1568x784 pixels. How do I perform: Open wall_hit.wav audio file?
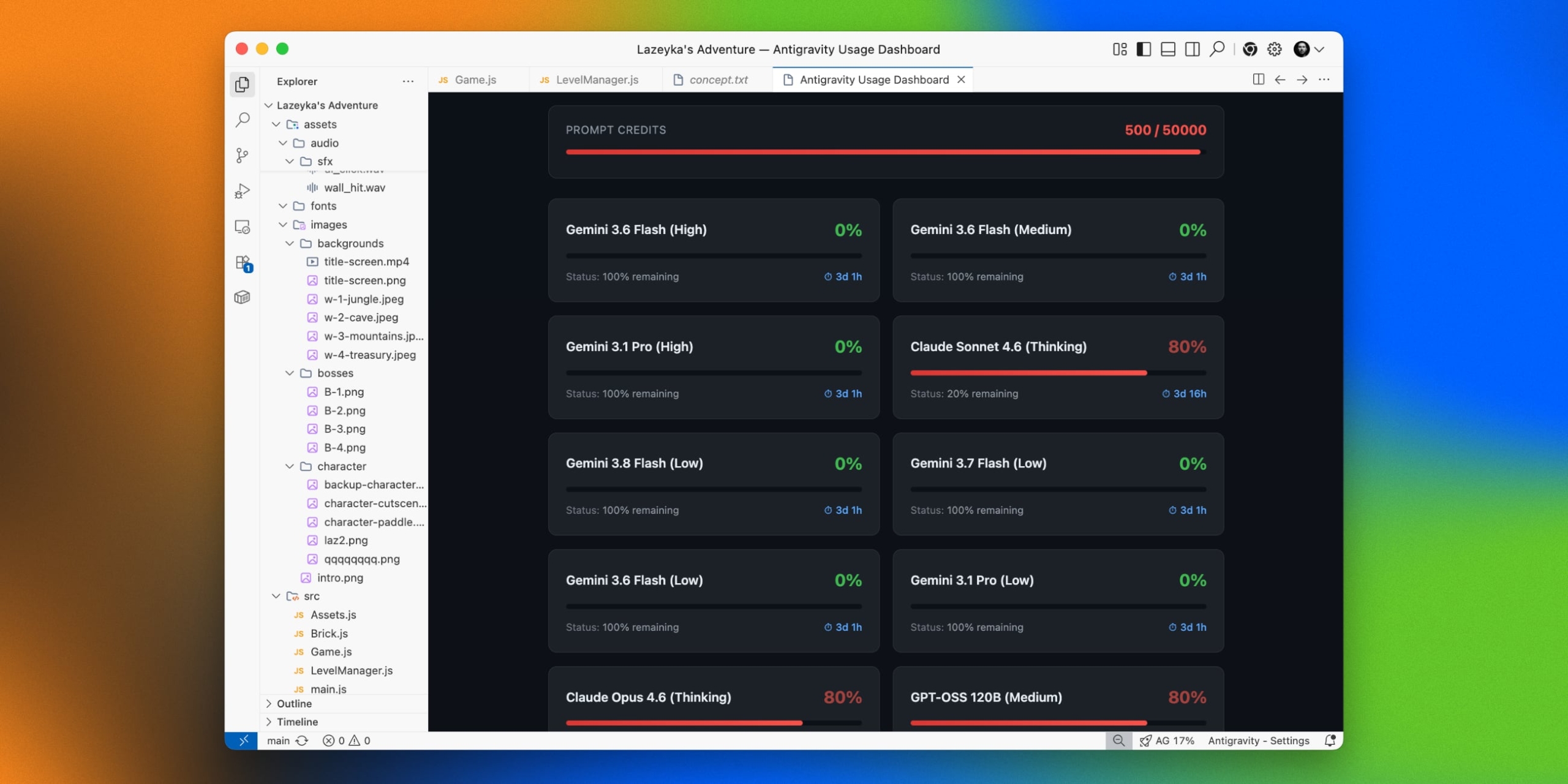pos(344,188)
